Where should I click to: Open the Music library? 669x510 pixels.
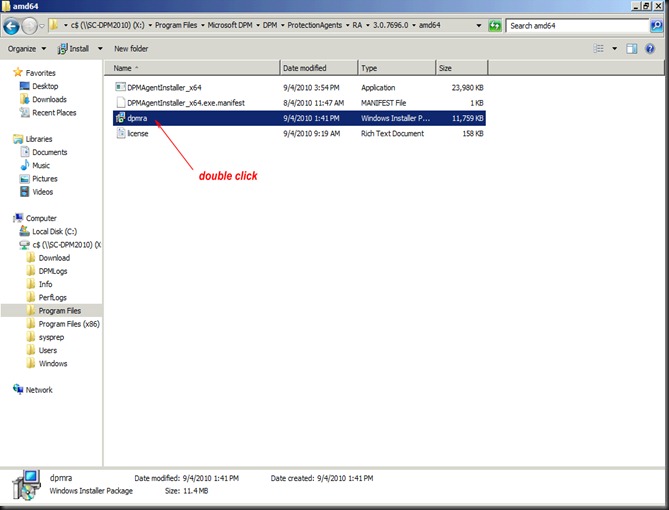click(x=41, y=166)
